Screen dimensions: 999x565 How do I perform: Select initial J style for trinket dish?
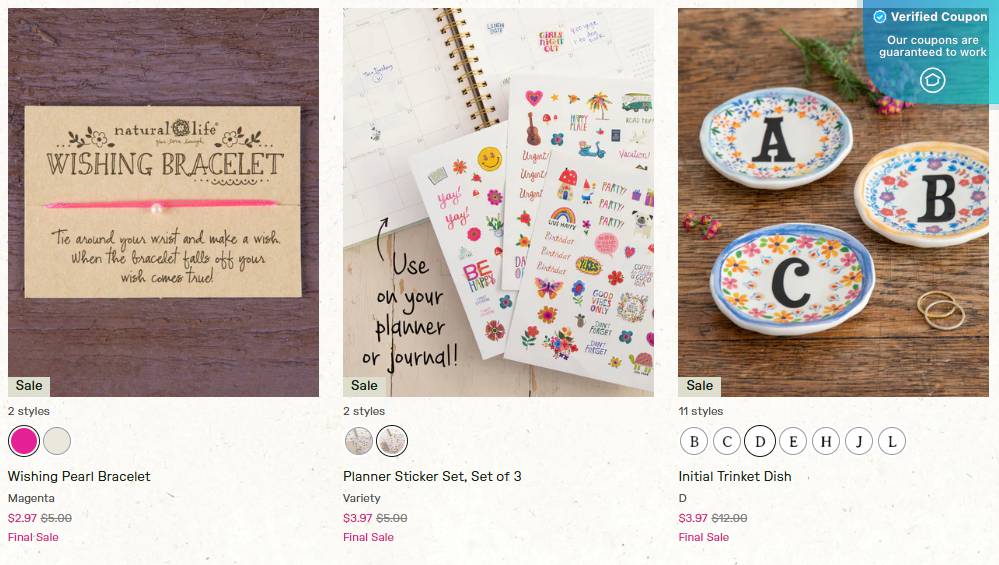click(x=859, y=441)
